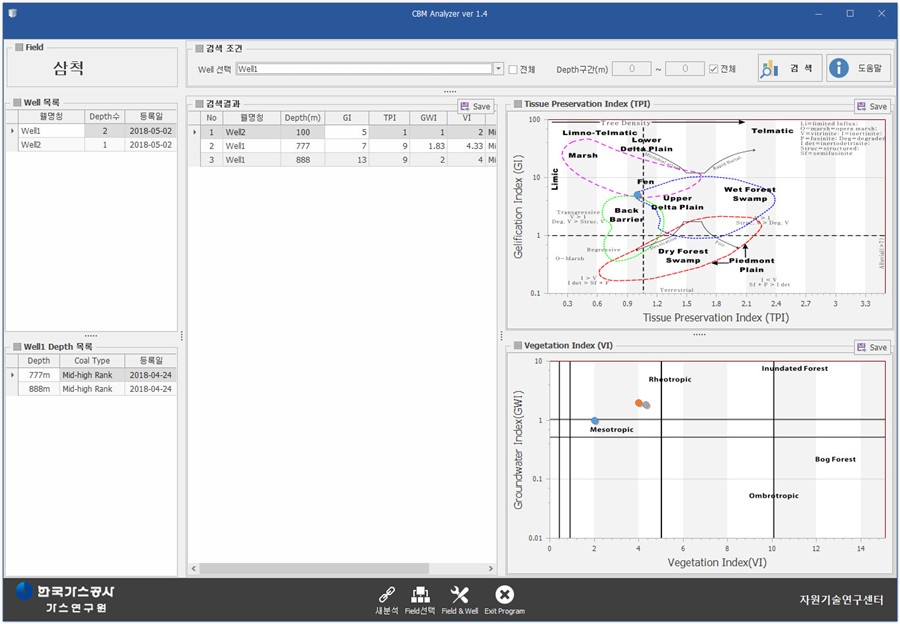The width and height of the screenshot is (900, 624).
Task: Open Field & Well tools icon
Action: coord(459,600)
